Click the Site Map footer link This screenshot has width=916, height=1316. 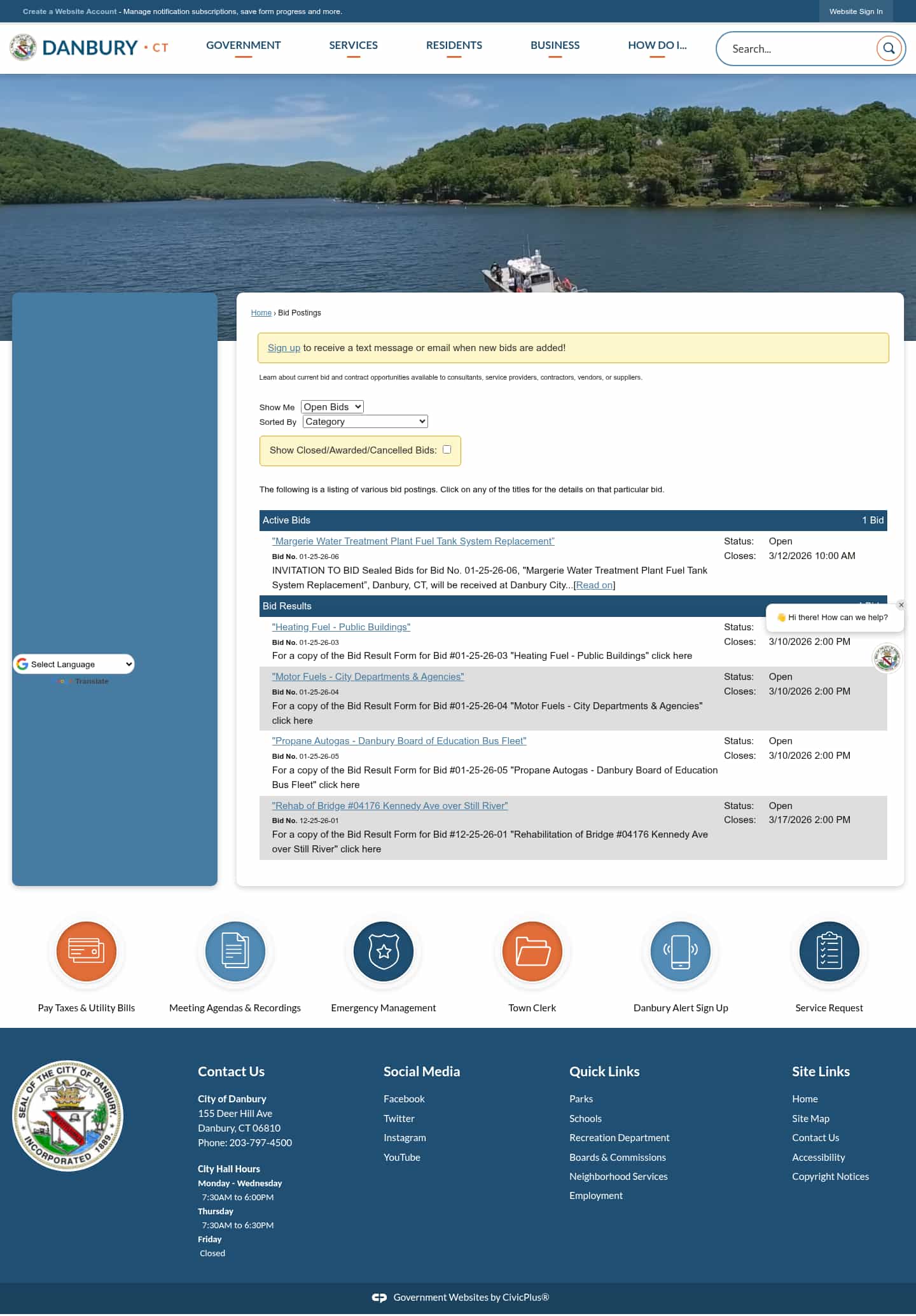coord(810,1119)
